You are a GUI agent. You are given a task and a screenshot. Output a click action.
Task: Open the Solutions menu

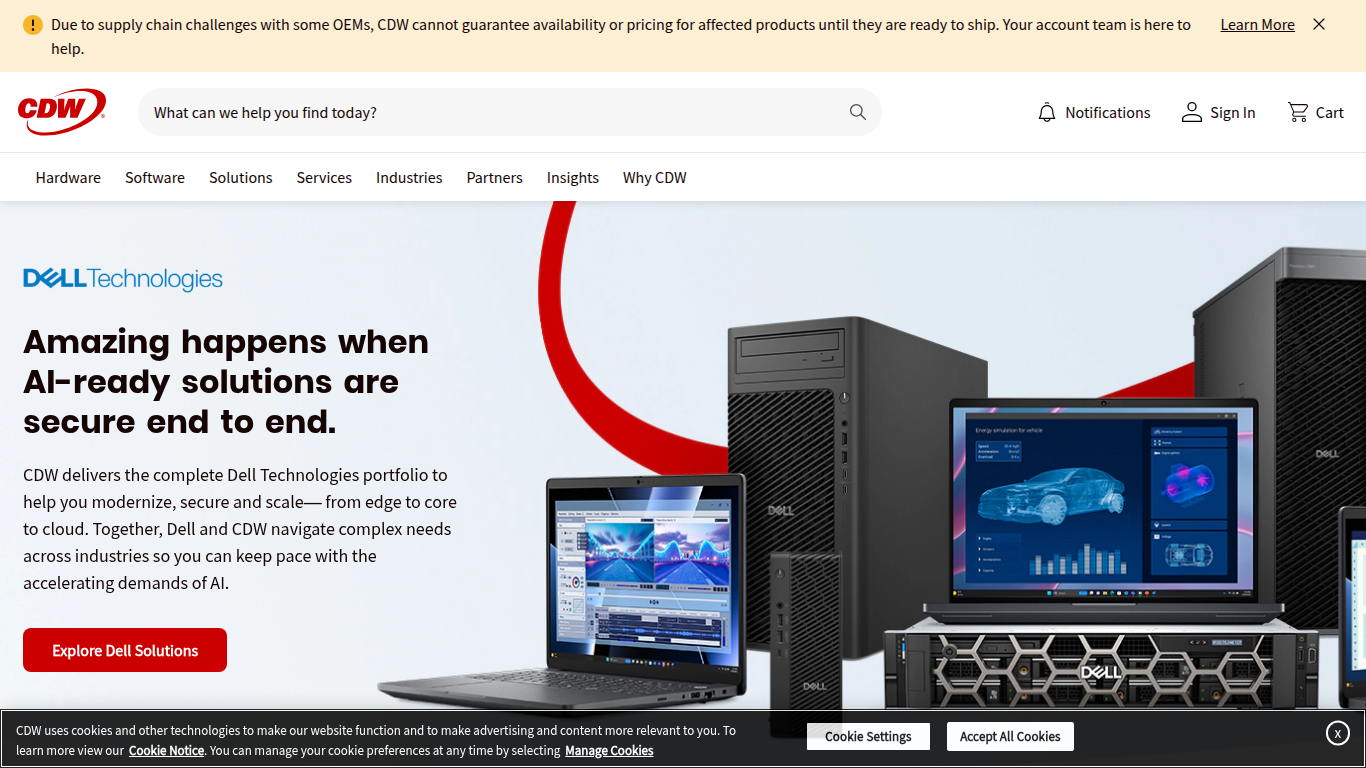pyautogui.click(x=241, y=177)
